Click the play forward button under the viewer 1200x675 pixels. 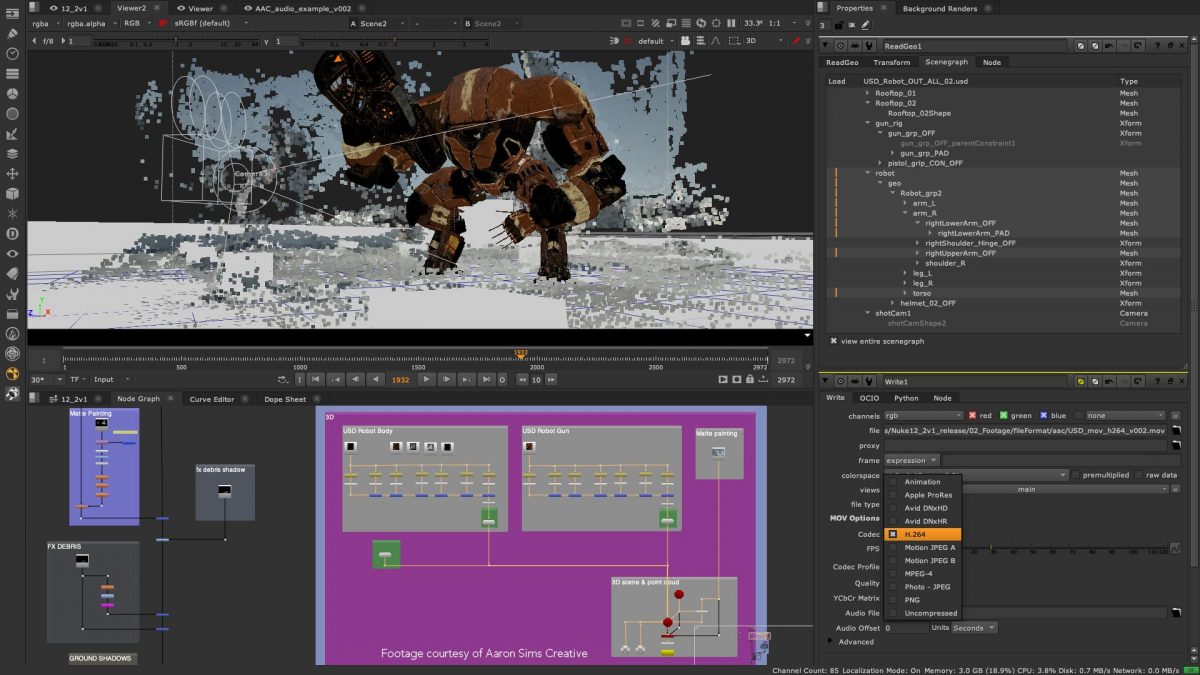click(x=426, y=380)
